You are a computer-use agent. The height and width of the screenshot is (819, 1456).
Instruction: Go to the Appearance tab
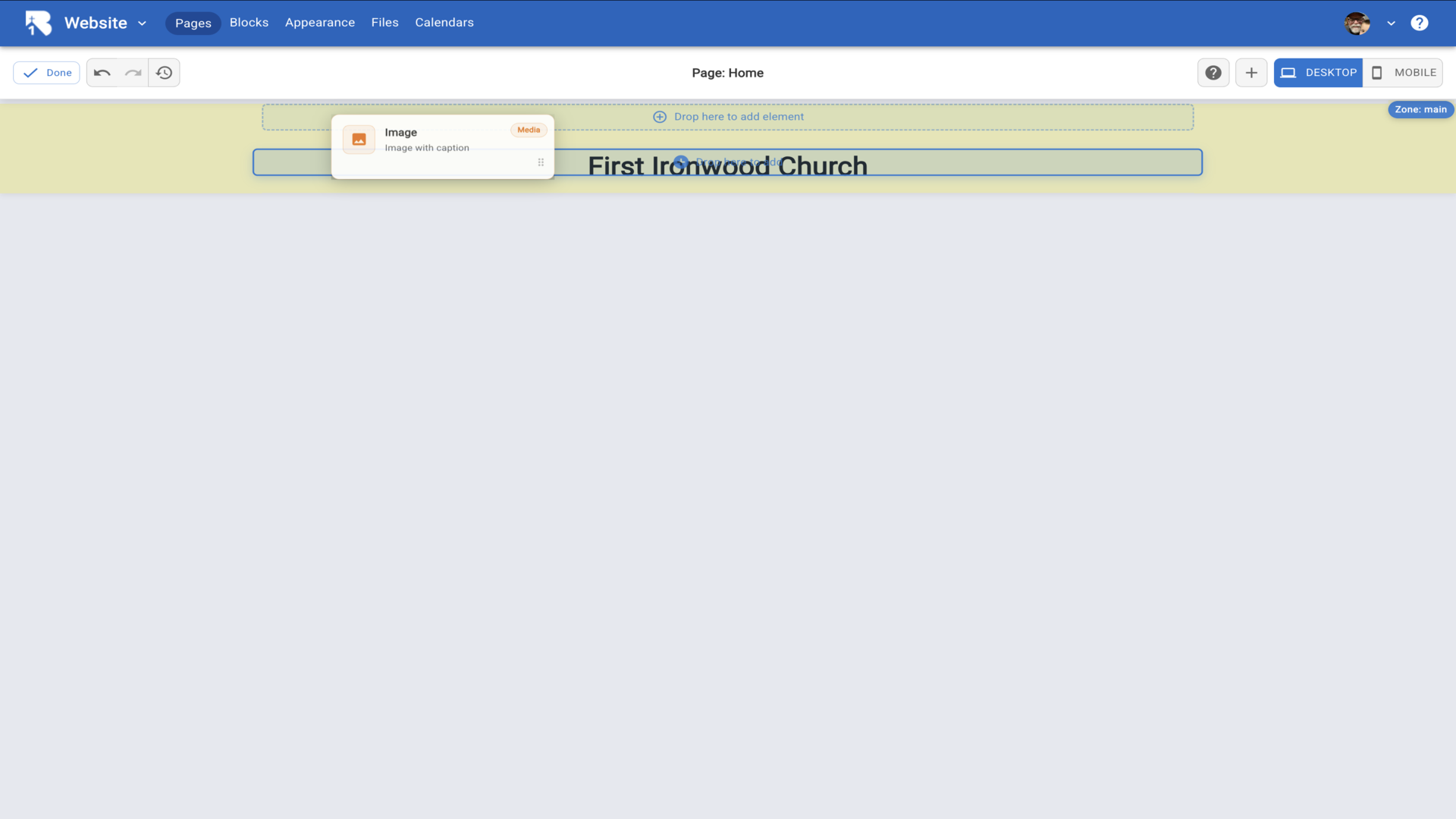click(320, 23)
